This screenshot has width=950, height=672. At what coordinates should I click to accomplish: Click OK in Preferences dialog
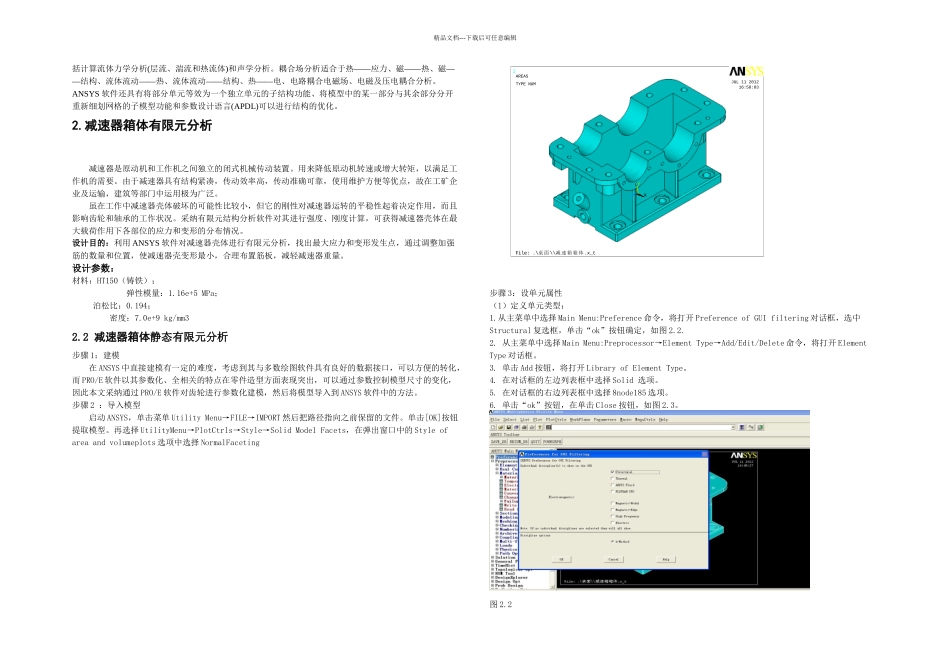[x=561, y=559]
